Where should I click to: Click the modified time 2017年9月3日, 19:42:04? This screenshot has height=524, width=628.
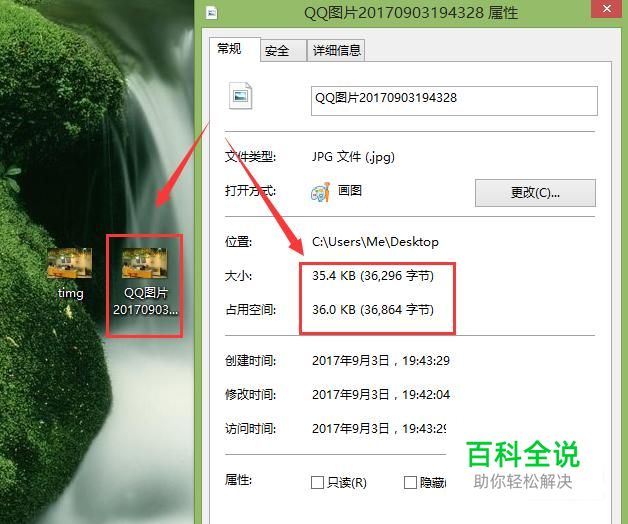381,395
